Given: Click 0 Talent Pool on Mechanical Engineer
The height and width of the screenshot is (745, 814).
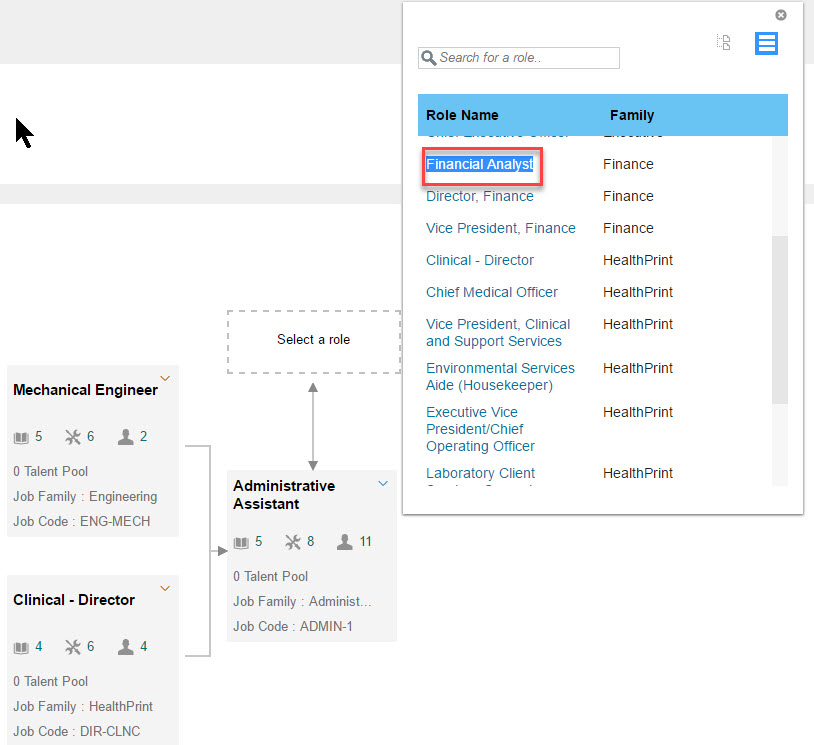Looking at the screenshot, I should click(x=50, y=471).
